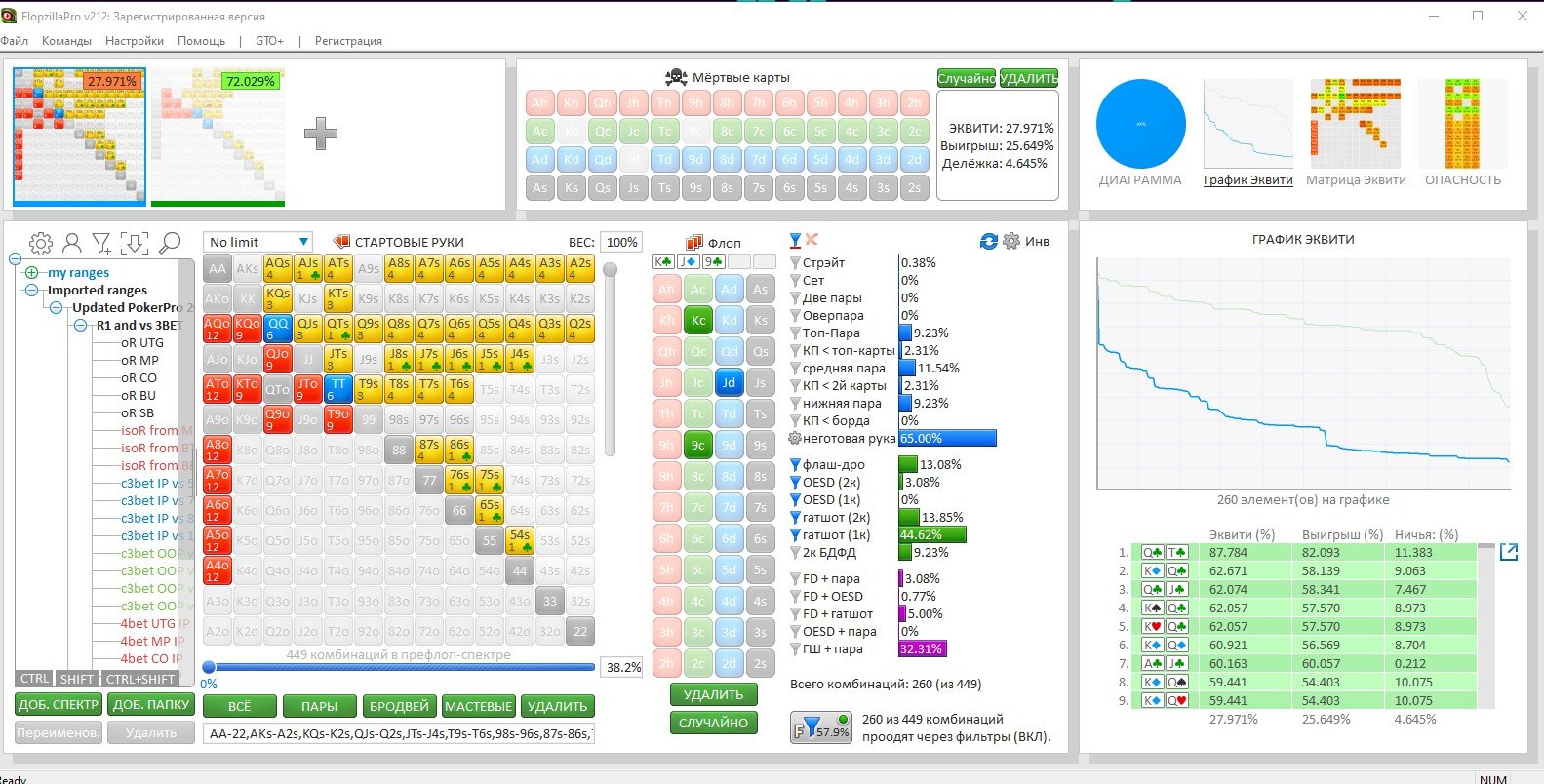Click the red X clear filters icon
The image size is (1544, 784).
pos(812,239)
